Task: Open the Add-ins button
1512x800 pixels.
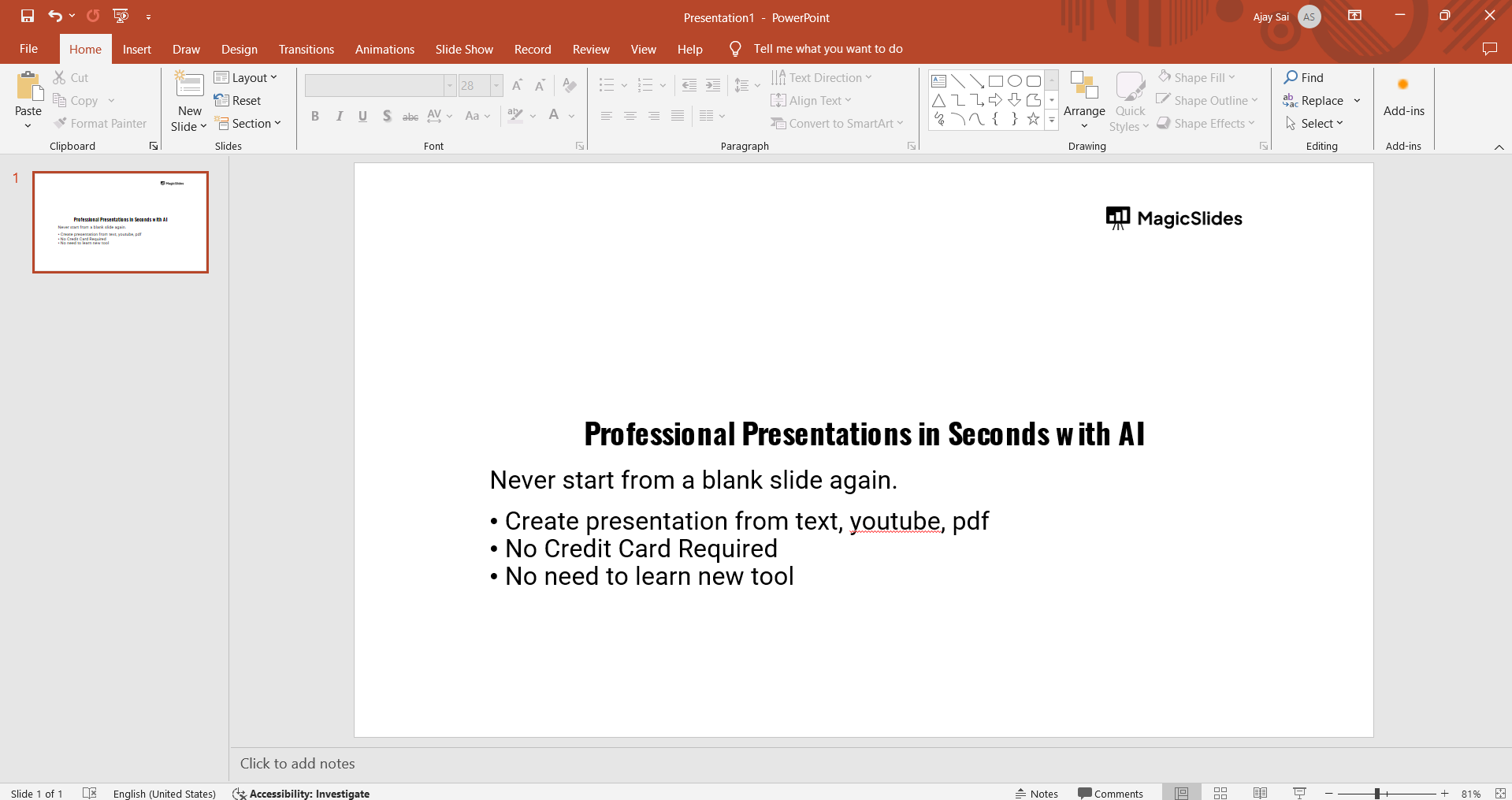Action: (1403, 99)
